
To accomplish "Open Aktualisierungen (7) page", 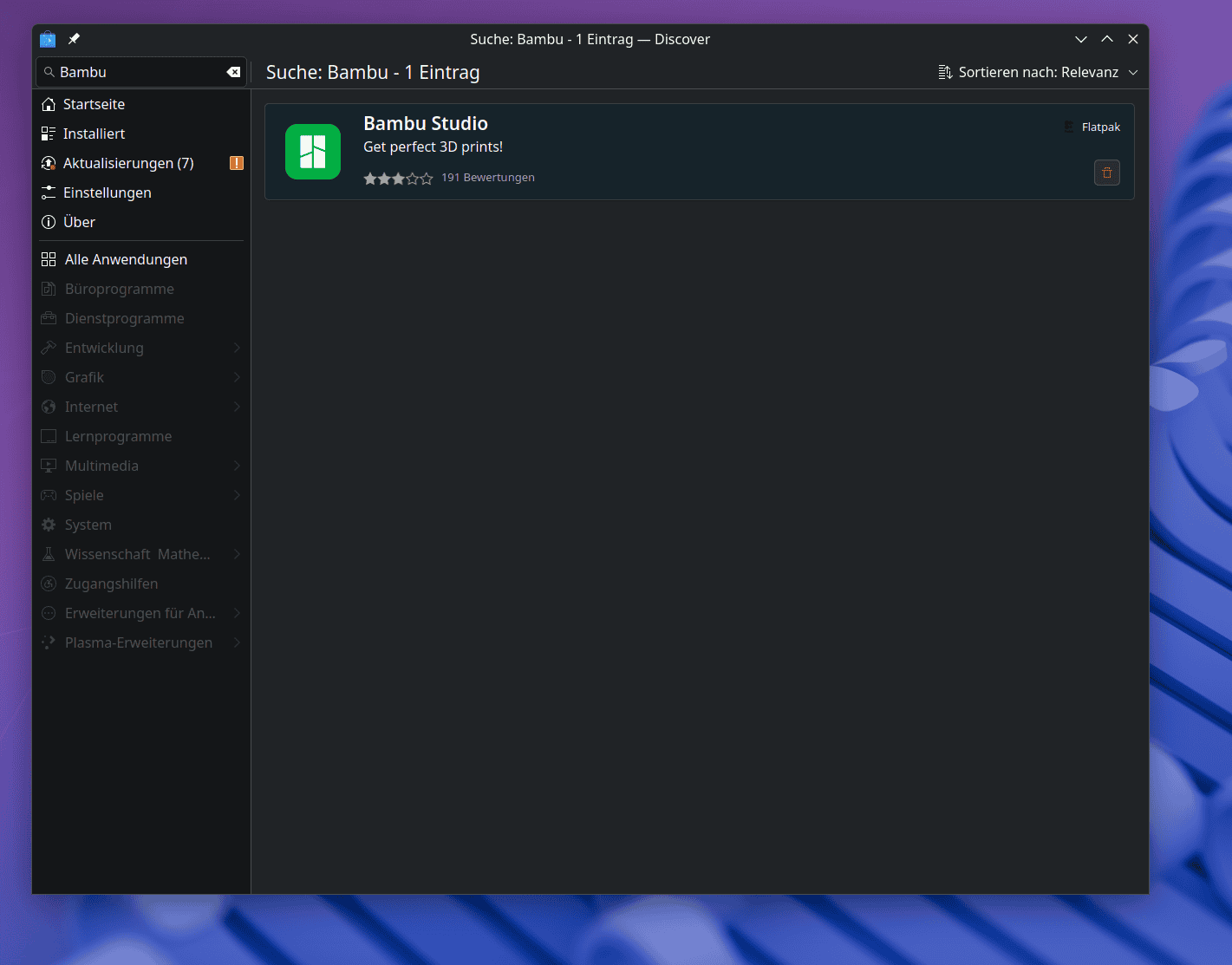I will (x=141, y=163).
